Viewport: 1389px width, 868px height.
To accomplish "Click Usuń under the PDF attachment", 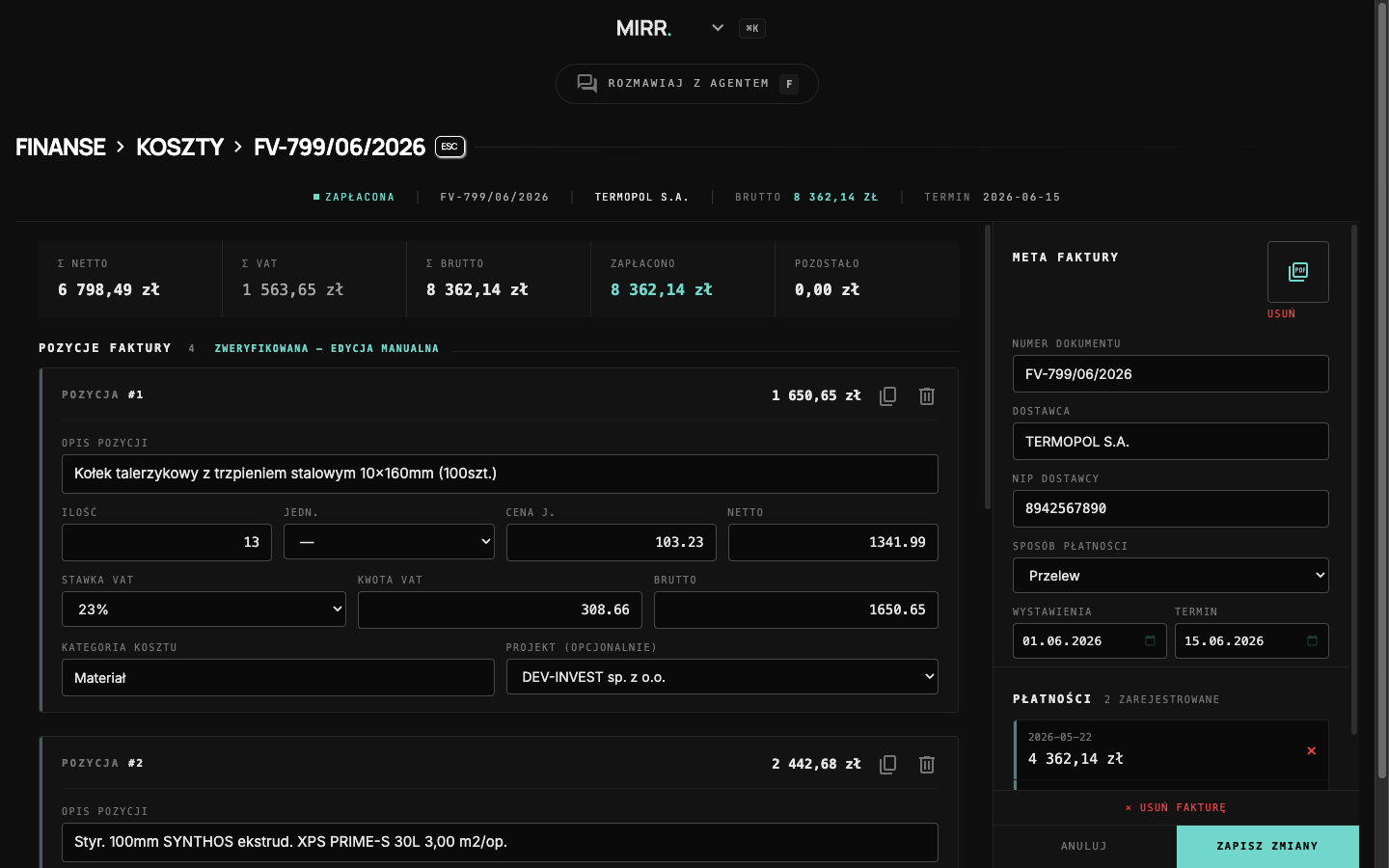I will (x=1281, y=314).
